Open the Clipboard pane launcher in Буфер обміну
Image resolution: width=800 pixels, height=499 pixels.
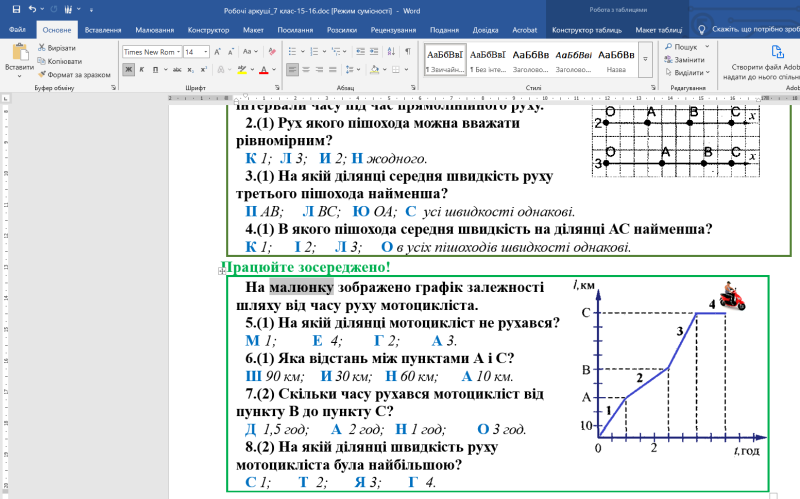113,88
